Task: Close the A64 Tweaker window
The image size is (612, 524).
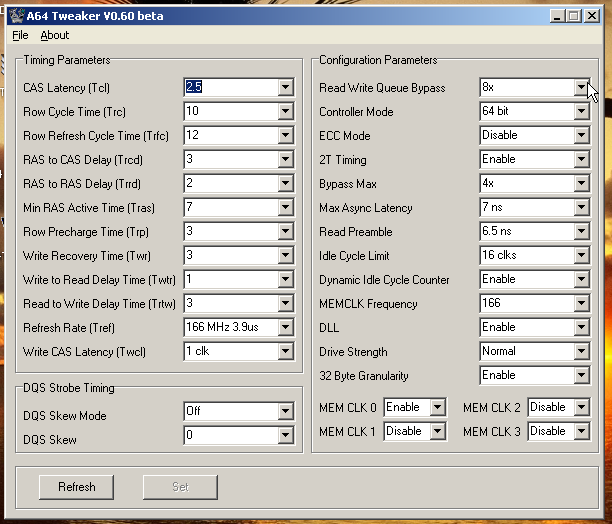Action: click(x=592, y=16)
